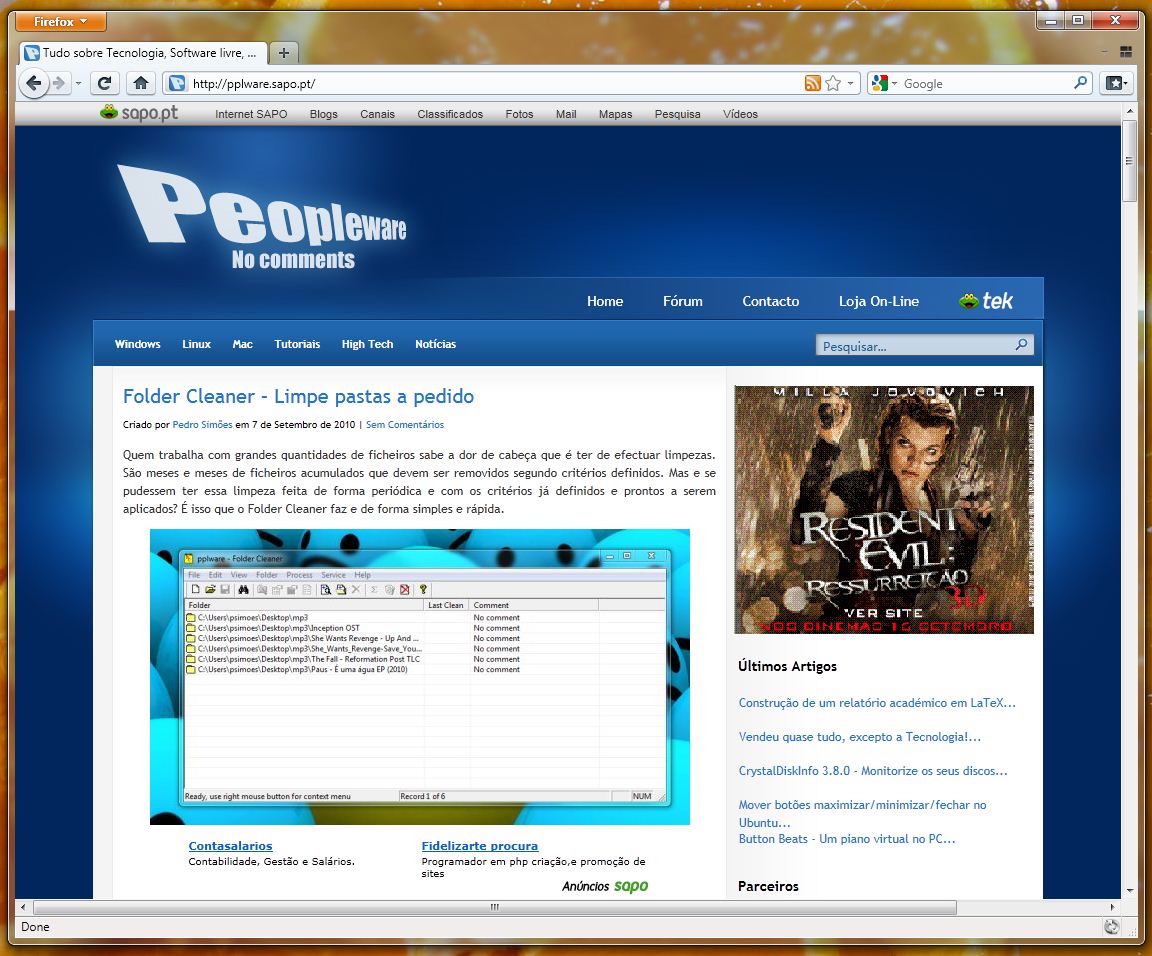
Task: Open the URL bar history dropdown arrow
Action: 850,84
